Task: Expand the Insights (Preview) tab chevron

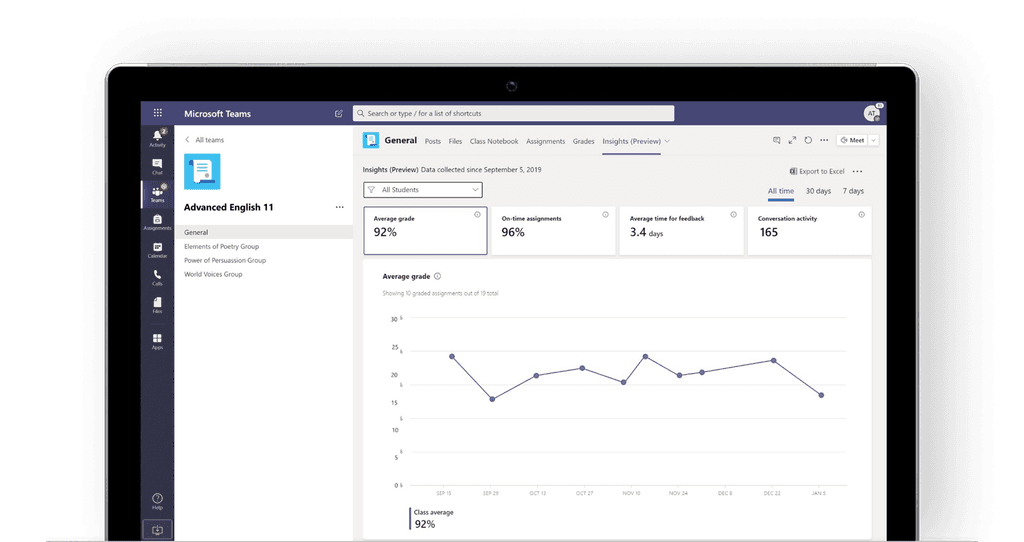Action: (667, 141)
